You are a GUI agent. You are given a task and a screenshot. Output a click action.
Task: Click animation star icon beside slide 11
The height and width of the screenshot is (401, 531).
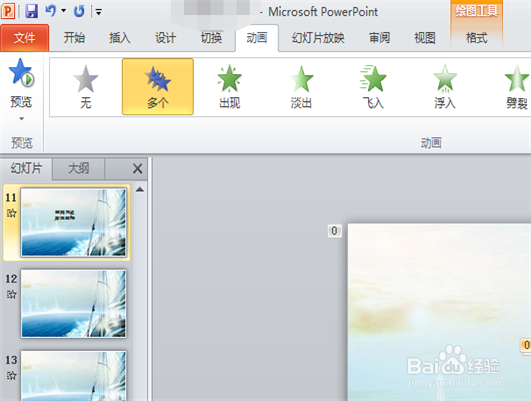[11, 213]
